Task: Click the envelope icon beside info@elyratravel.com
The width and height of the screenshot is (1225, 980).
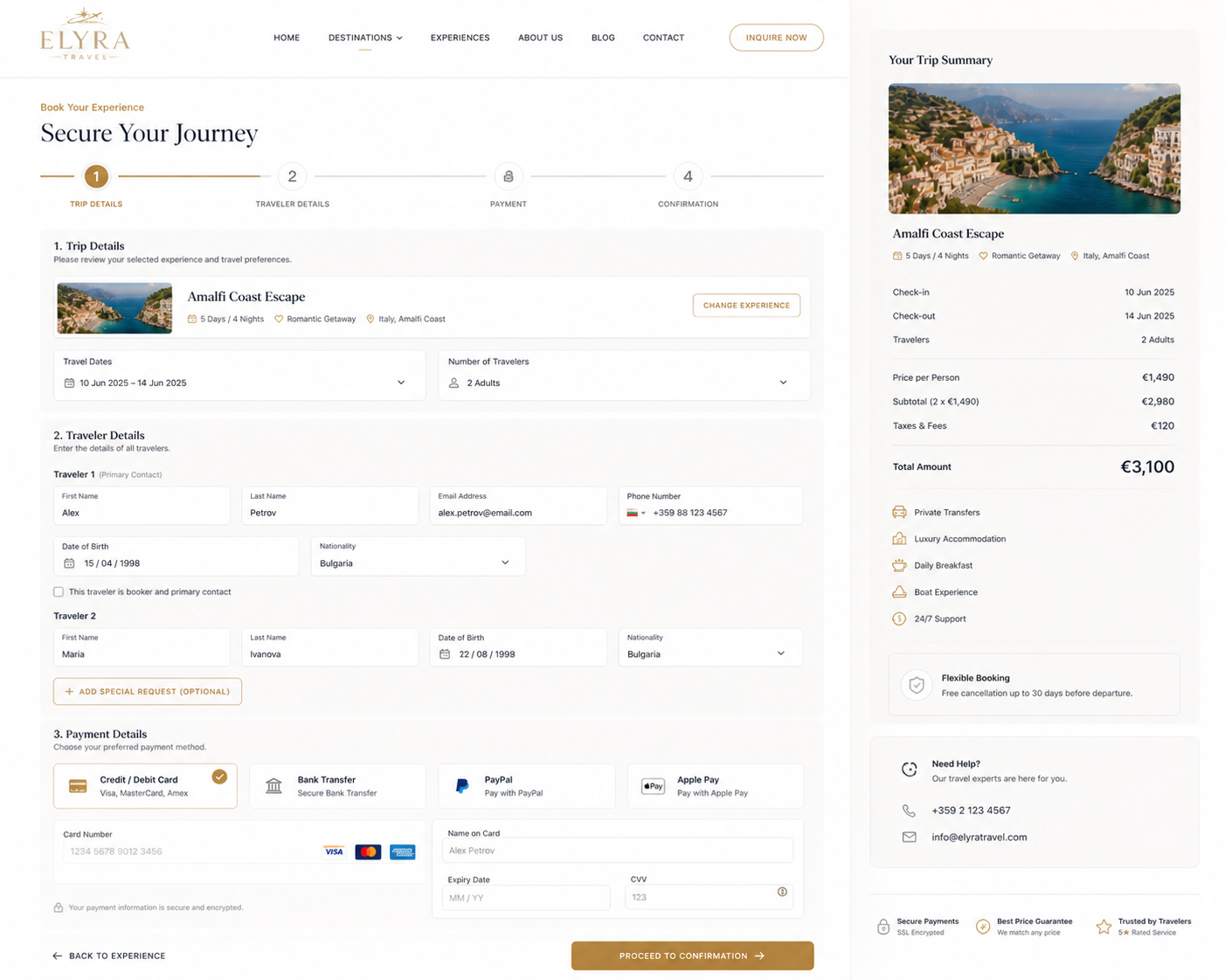Action: (910, 837)
